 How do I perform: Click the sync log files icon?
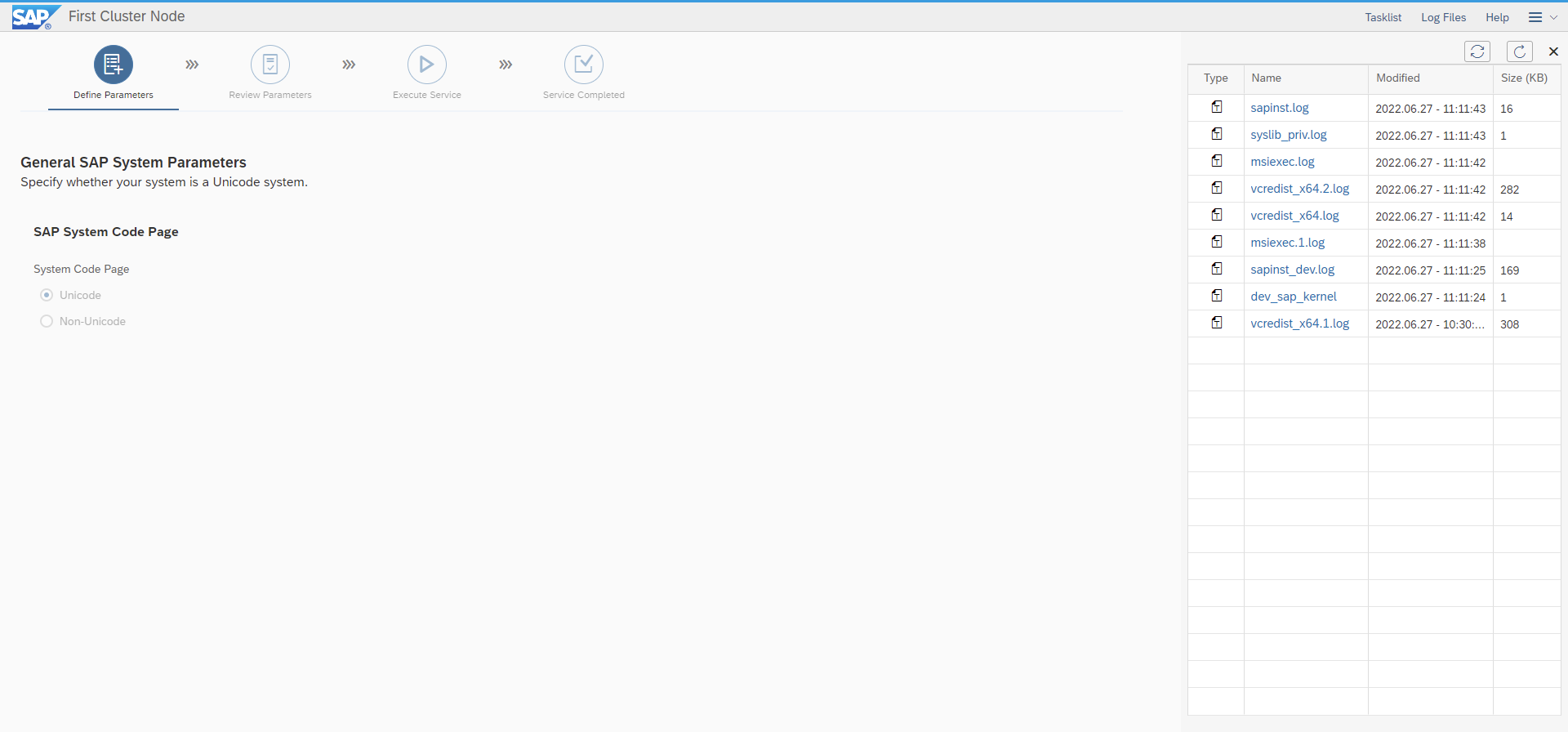point(1477,51)
